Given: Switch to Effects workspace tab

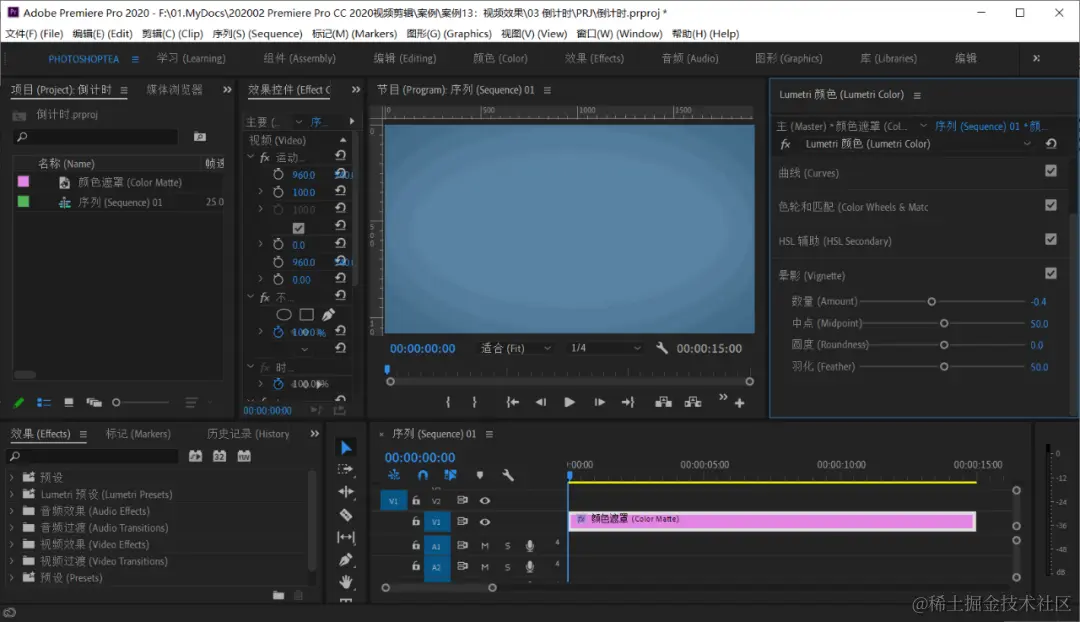Looking at the screenshot, I should (594, 59).
